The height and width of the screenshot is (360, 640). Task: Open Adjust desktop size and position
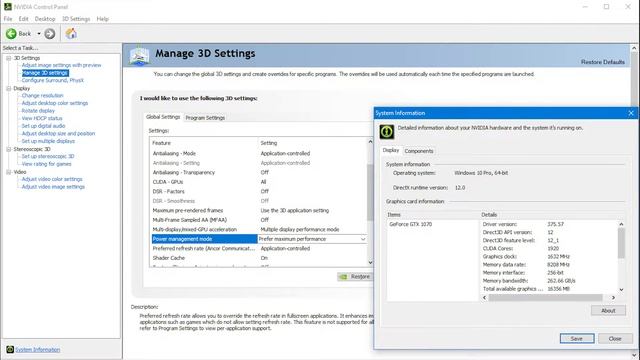pyautogui.click(x=58, y=133)
